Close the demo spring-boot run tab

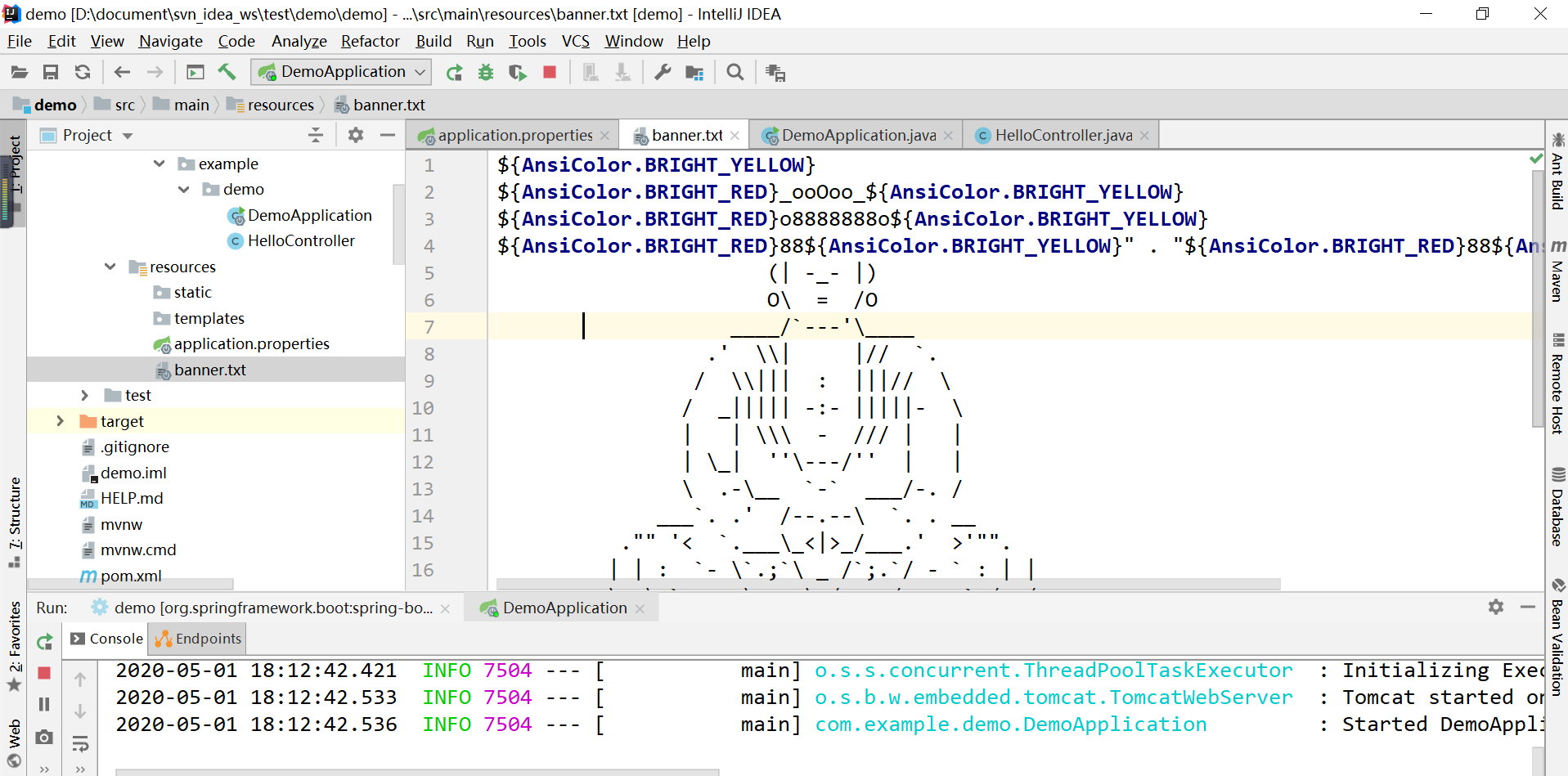445,608
